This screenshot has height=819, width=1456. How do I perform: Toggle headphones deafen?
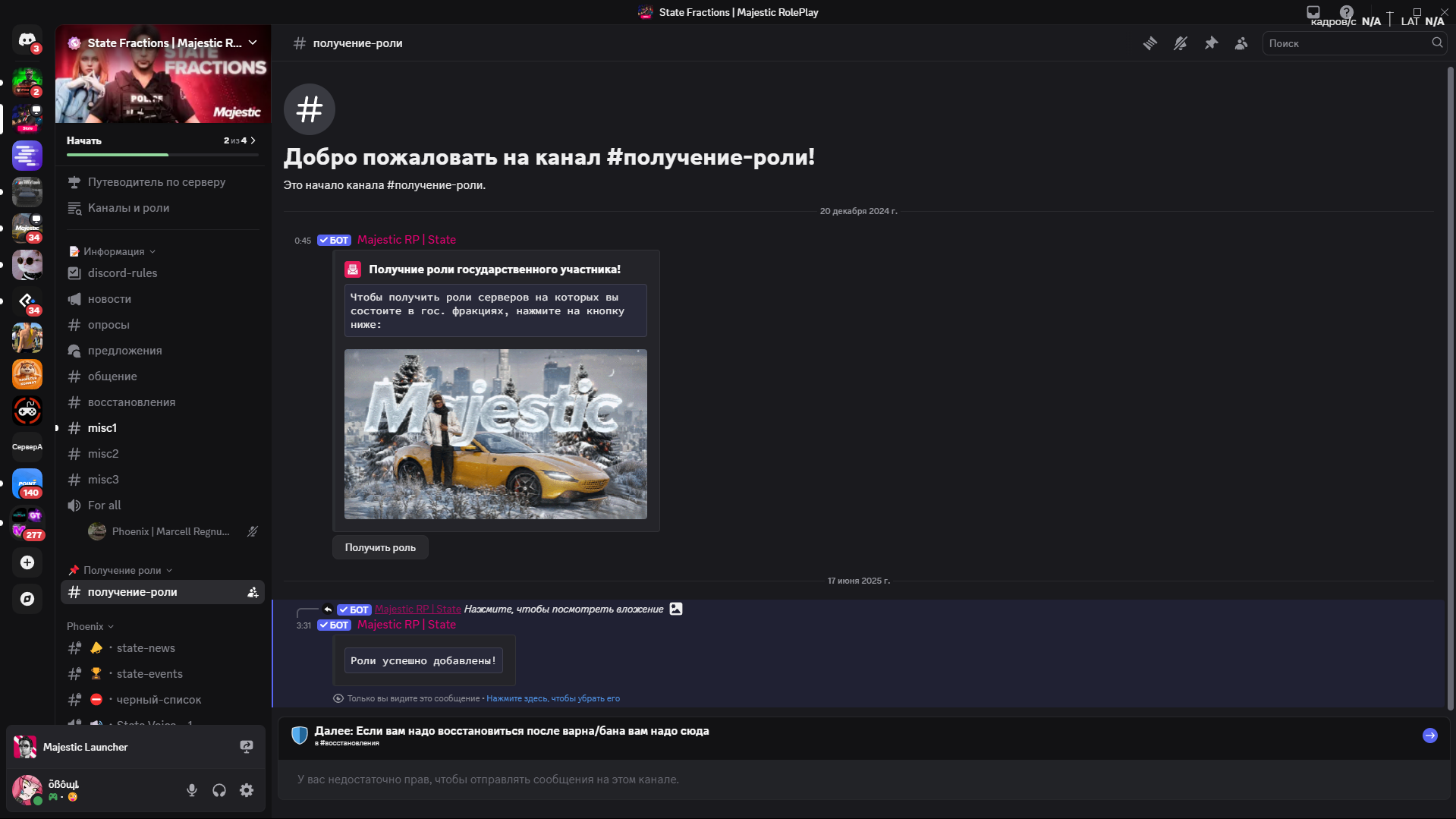pyautogui.click(x=219, y=790)
